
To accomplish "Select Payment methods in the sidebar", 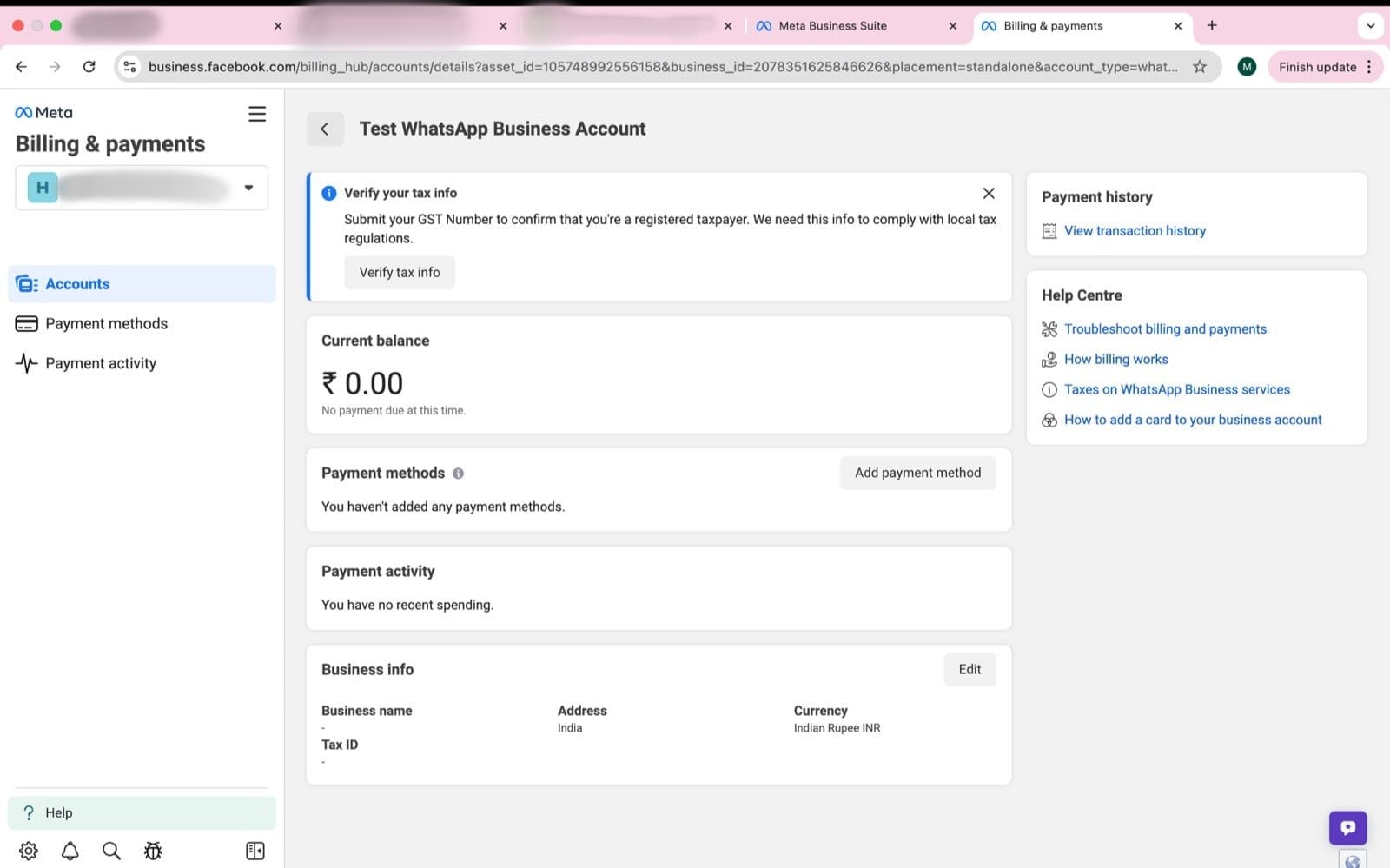I will [x=106, y=324].
